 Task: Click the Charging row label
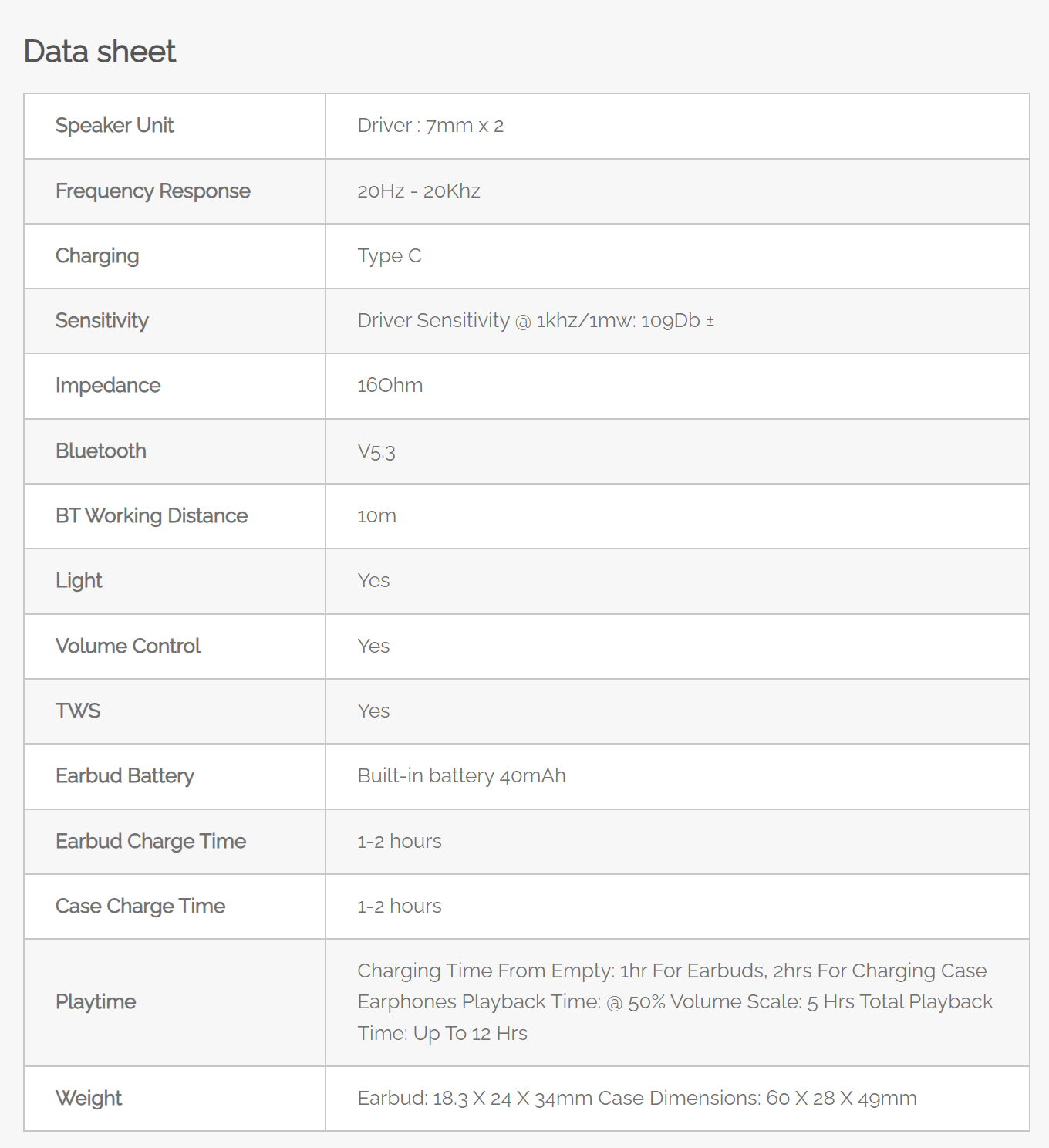pyautogui.click(x=97, y=256)
